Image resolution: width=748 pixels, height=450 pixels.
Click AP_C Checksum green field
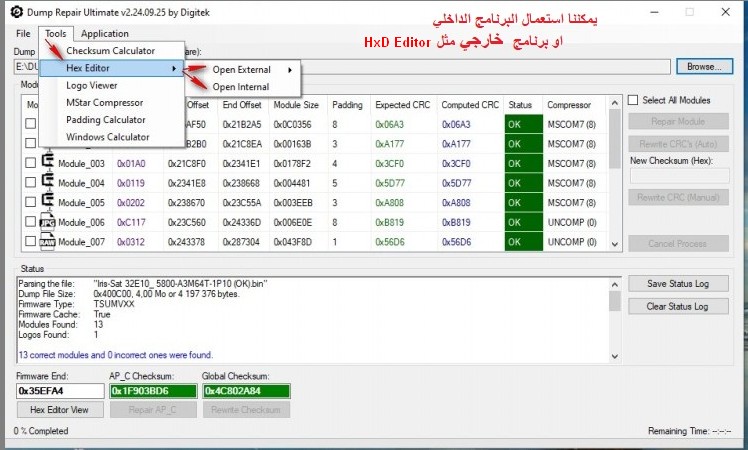(x=153, y=391)
